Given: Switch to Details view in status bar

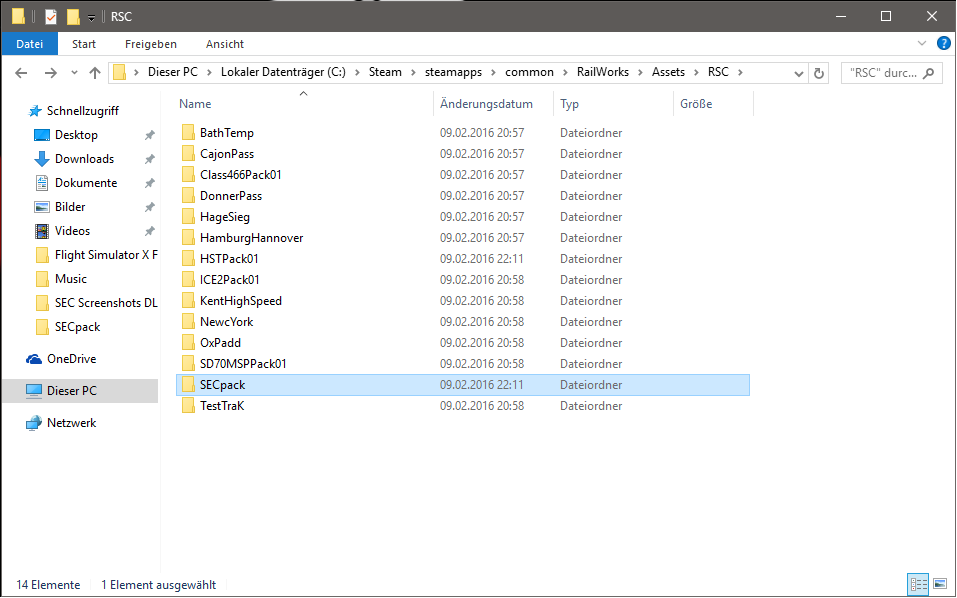Looking at the screenshot, I should click(x=918, y=584).
